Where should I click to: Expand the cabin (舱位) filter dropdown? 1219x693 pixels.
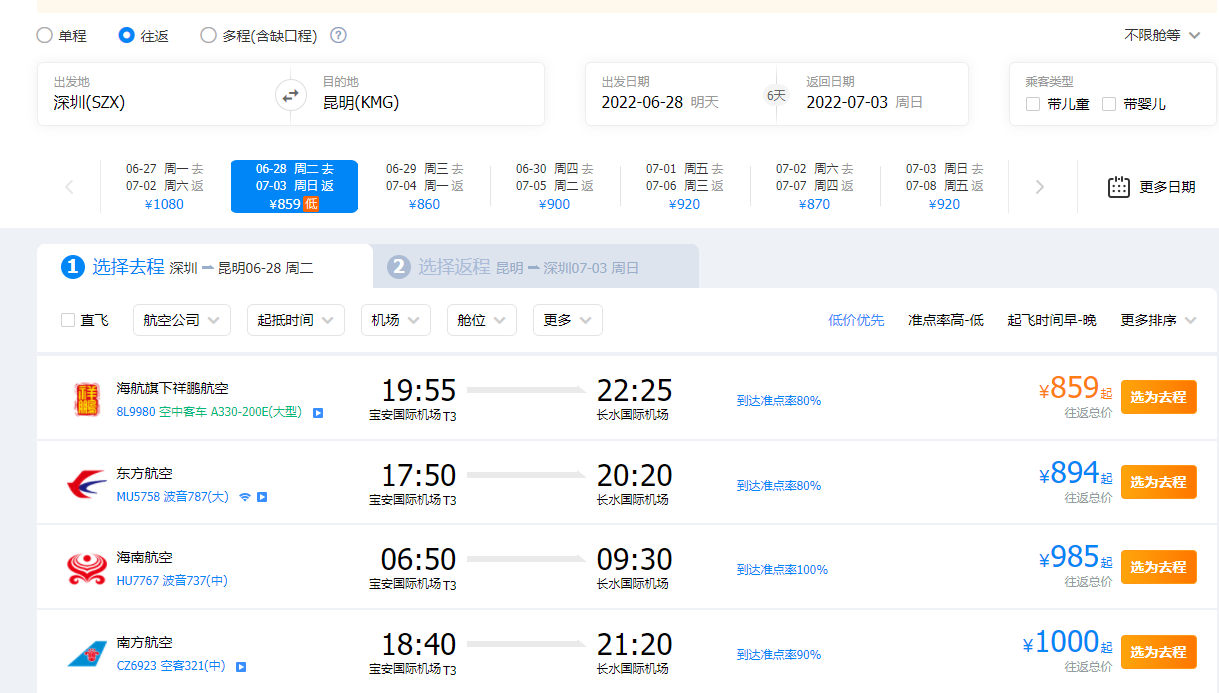point(482,320)
